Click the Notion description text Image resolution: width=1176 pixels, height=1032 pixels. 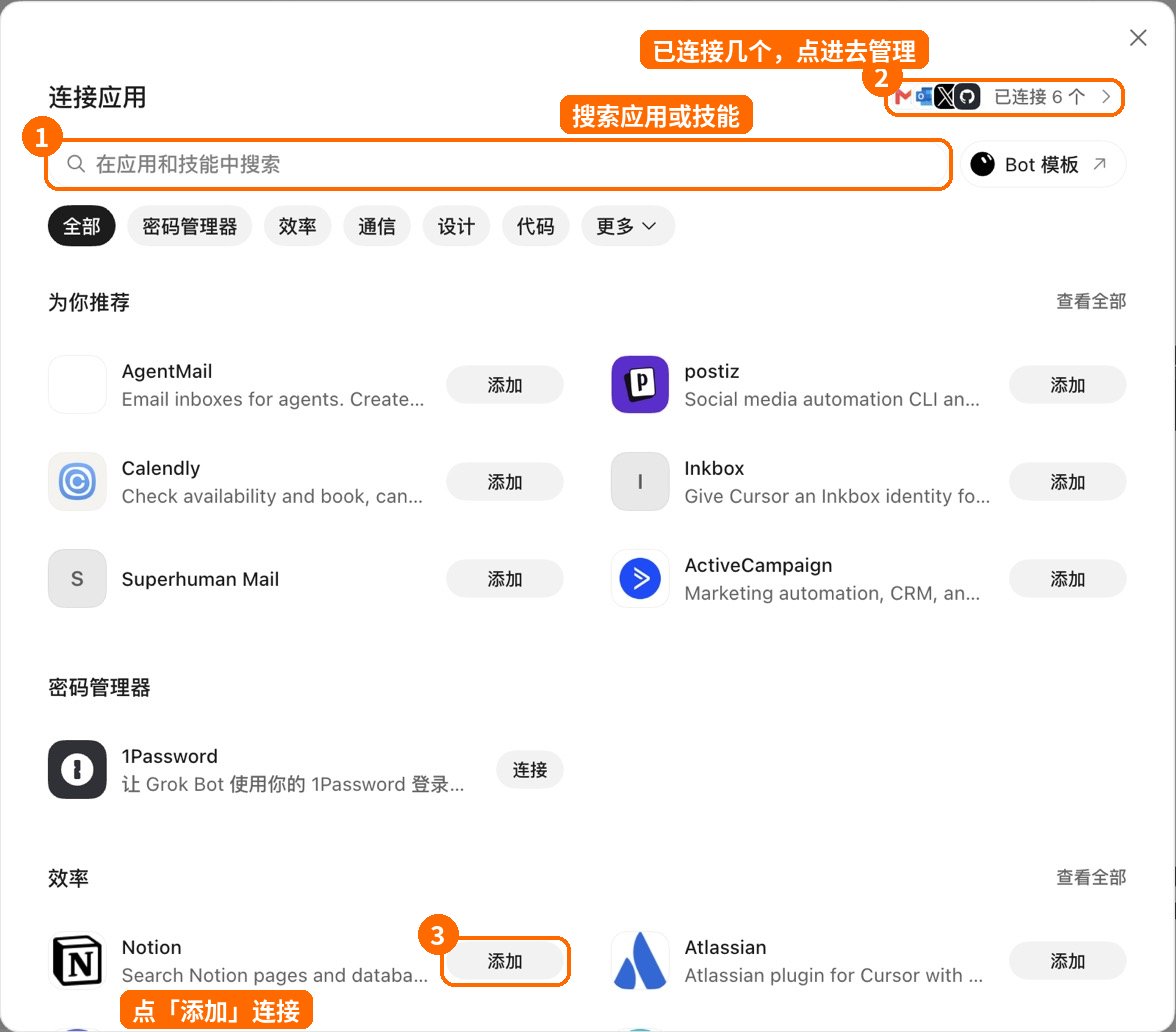tap(274, 975)
